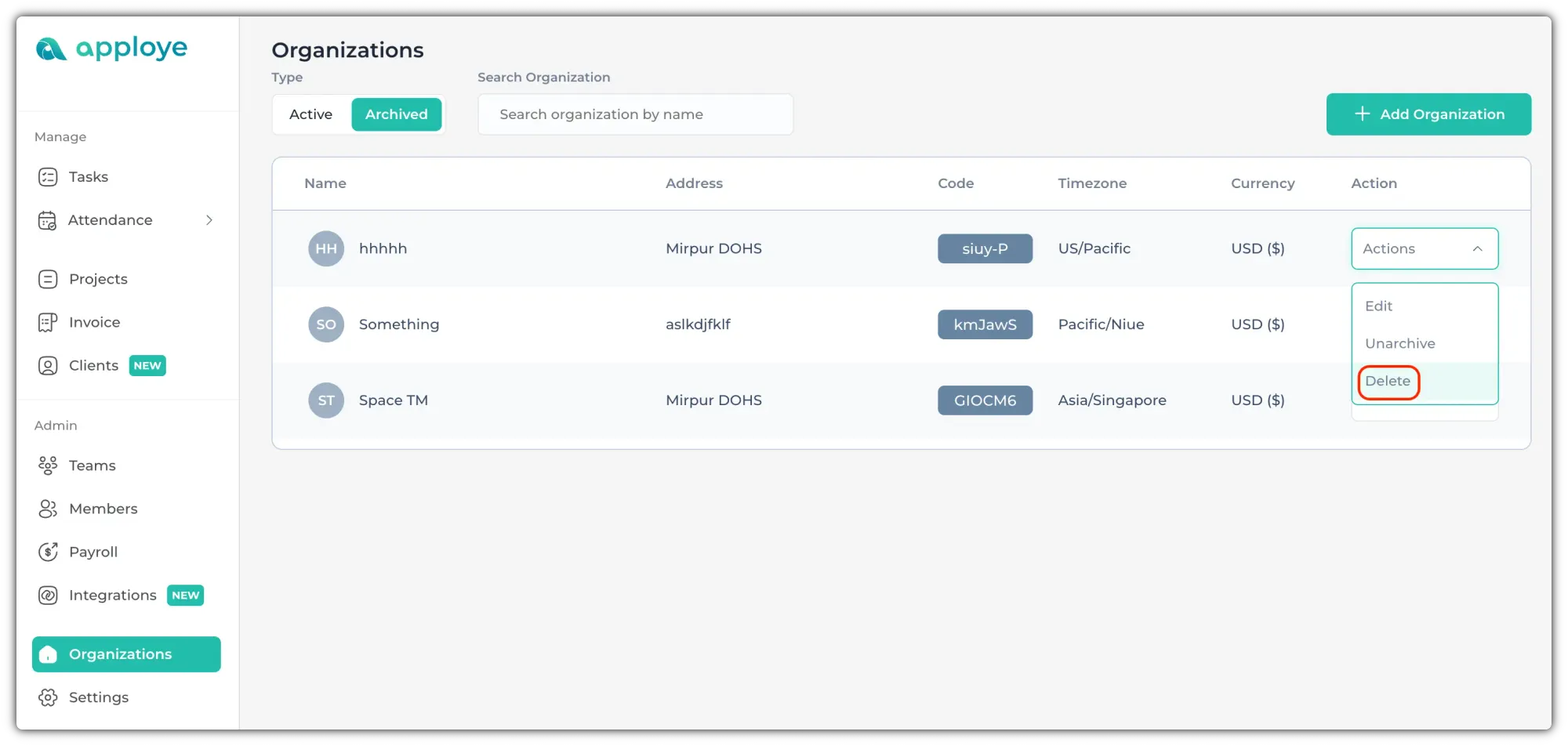The width and height of the screenshot is (1568, 746).
Task: Click the Attendance calendar icon
Action: tap(48, 220)
